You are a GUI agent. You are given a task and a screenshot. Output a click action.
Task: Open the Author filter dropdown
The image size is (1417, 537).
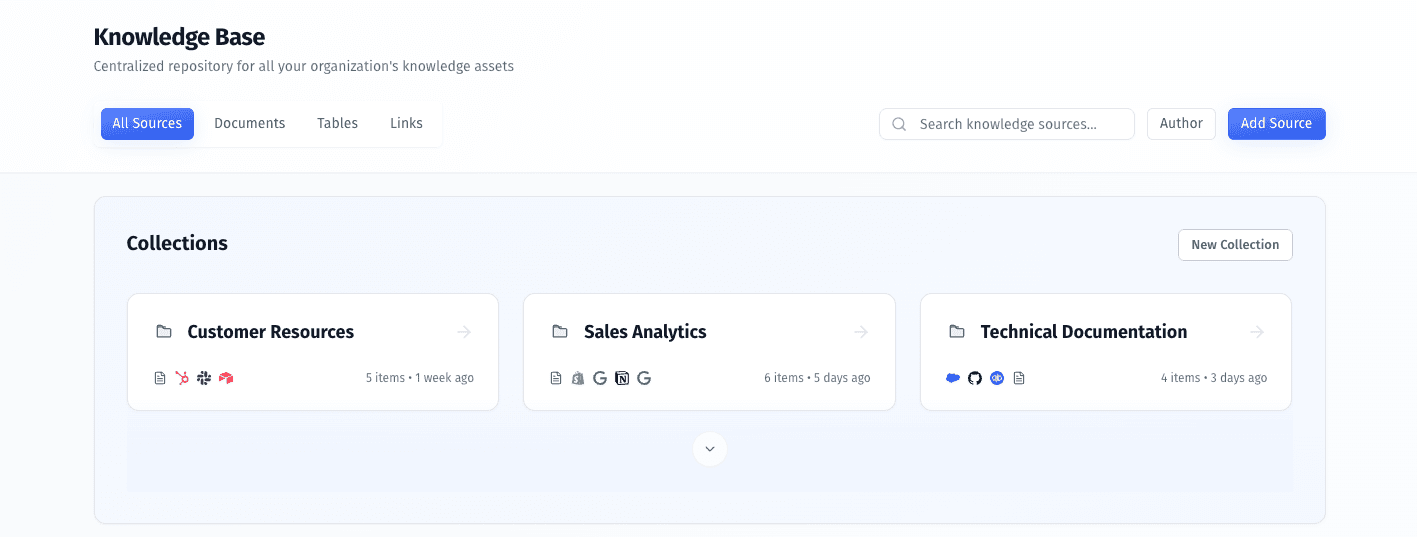tap(1181, 124)
